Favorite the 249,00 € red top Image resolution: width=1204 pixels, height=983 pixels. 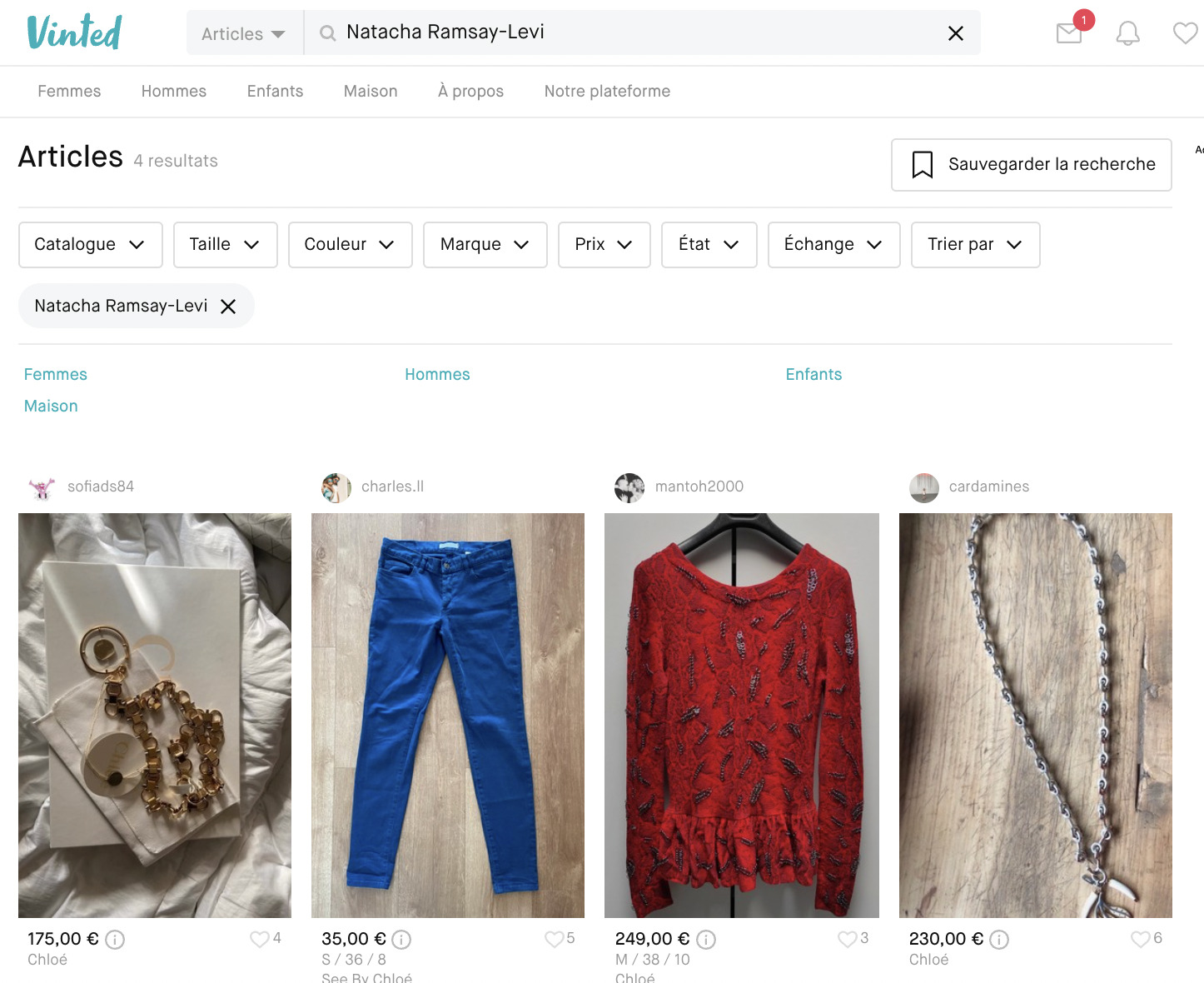coord(847,939)
